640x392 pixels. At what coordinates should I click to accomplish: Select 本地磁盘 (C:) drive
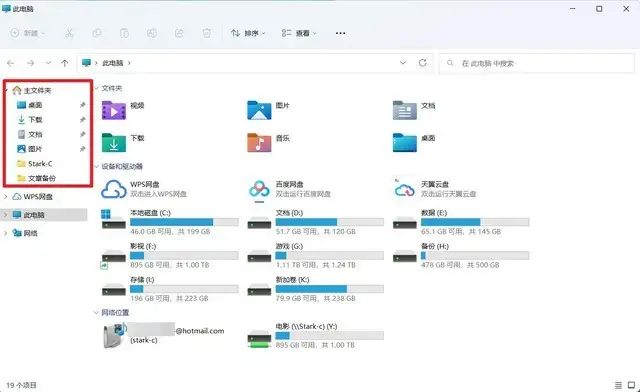point(170,222)
